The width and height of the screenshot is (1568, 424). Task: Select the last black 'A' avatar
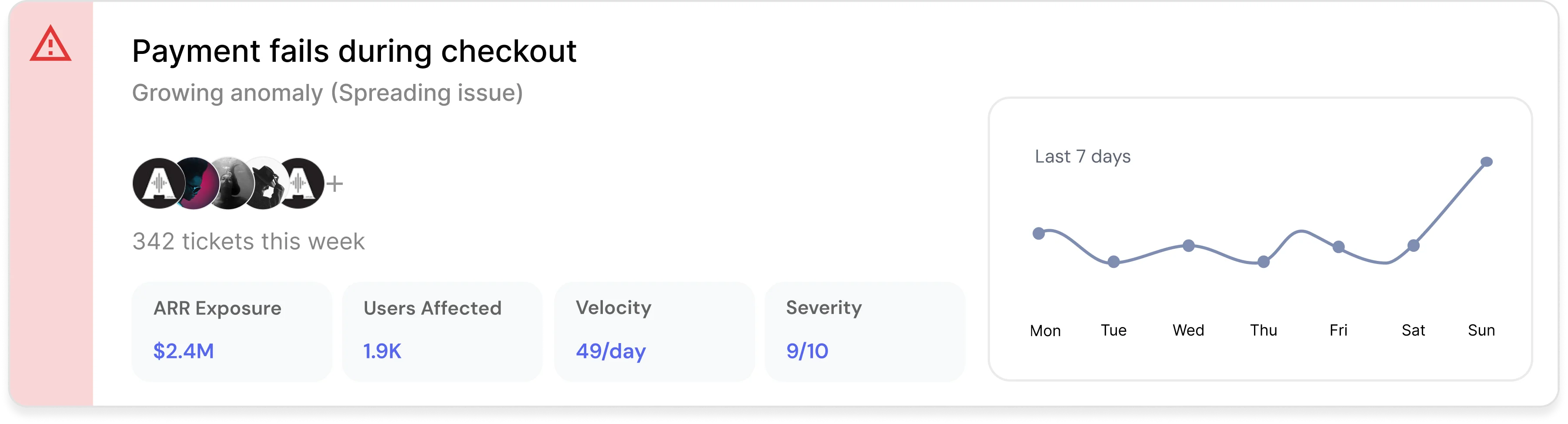[x=298, y=183]
